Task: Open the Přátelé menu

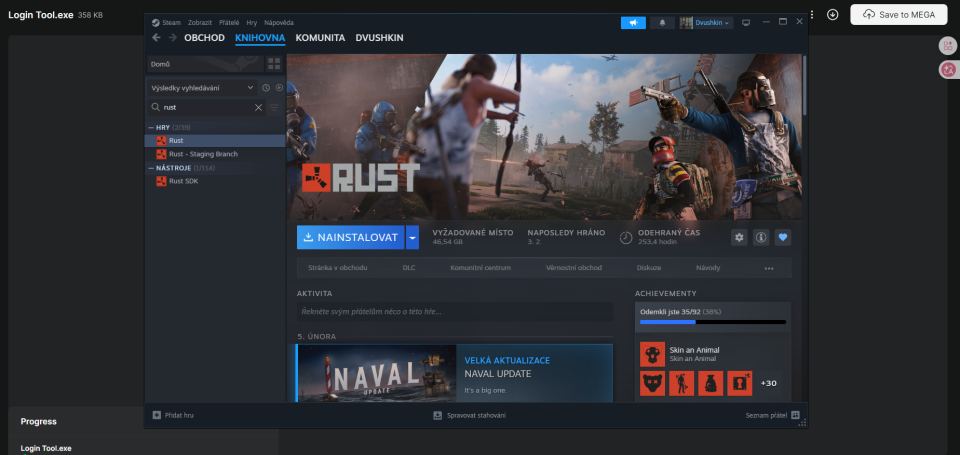Action: (229, 23)
